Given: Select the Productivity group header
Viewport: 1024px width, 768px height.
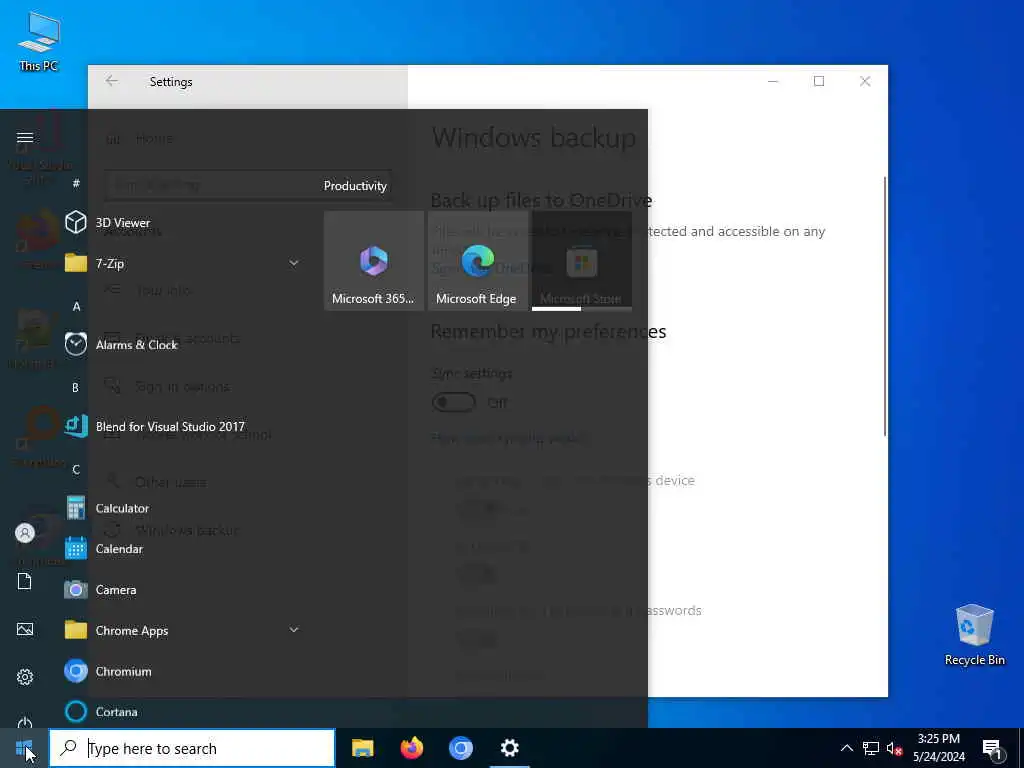Looking at the screenshot, I should 355,186.
